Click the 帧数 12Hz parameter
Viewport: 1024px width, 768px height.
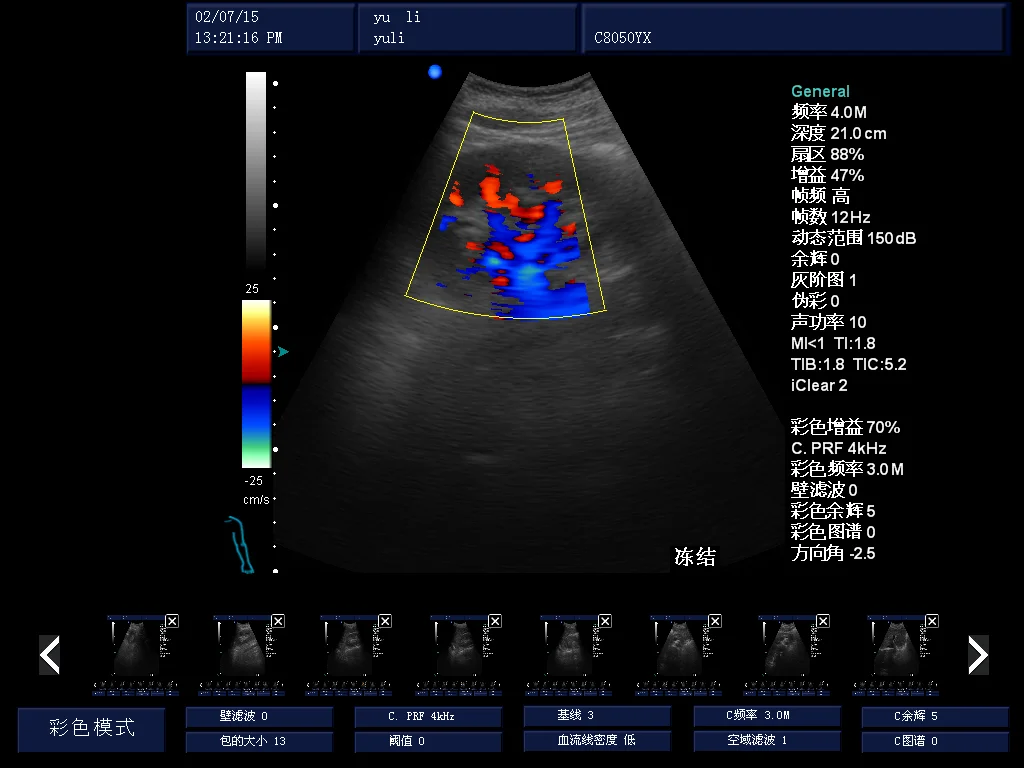831,217
